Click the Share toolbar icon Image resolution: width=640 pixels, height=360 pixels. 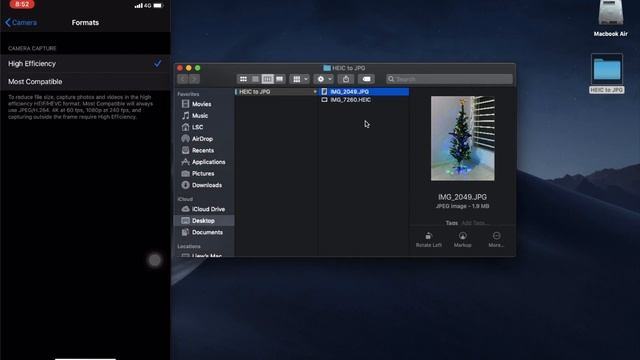pyautogui.click(x=346, y=79)
